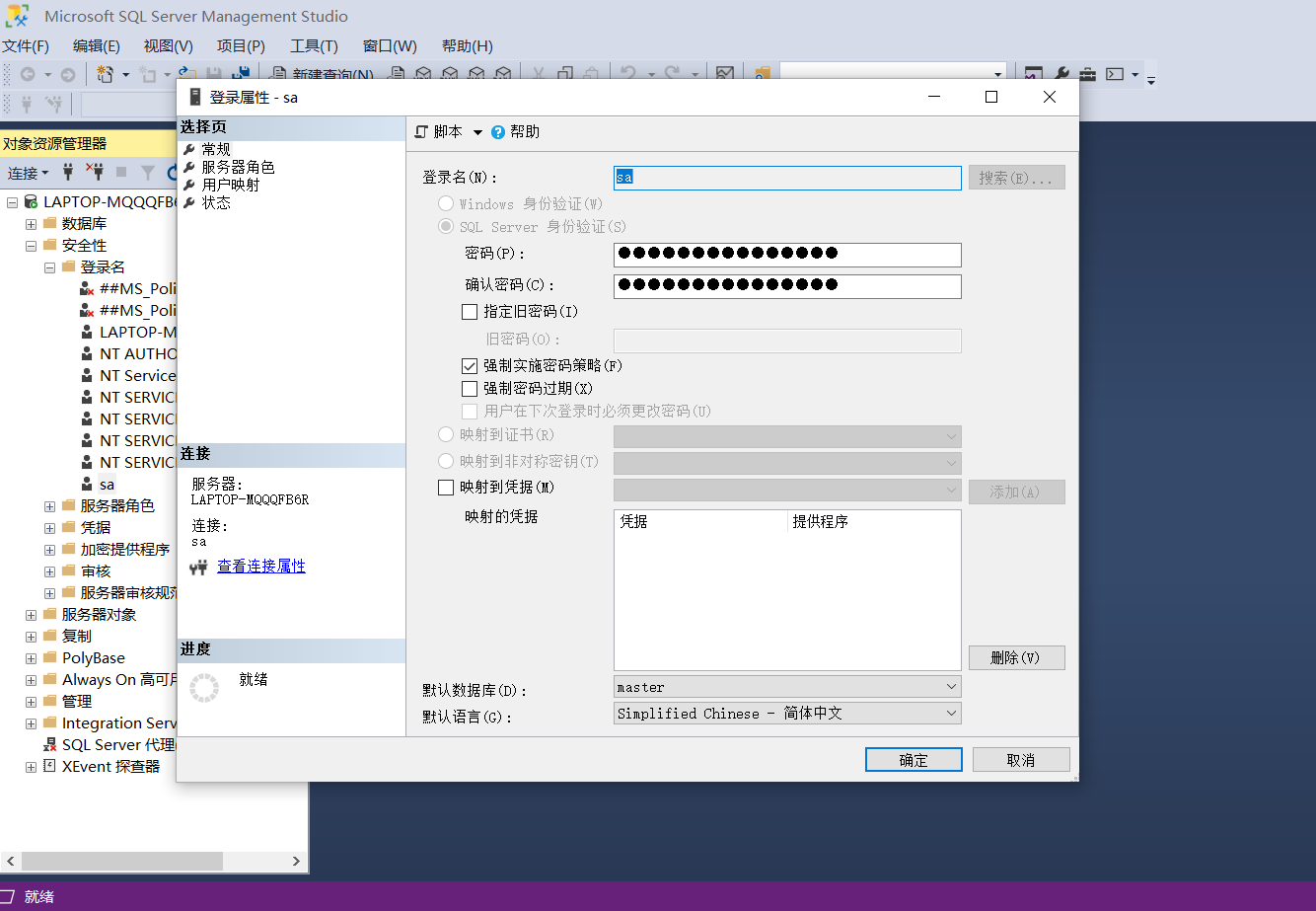Expand the 服务器对象 tree node
The width and height of the screenshot is (1316, 911).
[x=31, y=615]
